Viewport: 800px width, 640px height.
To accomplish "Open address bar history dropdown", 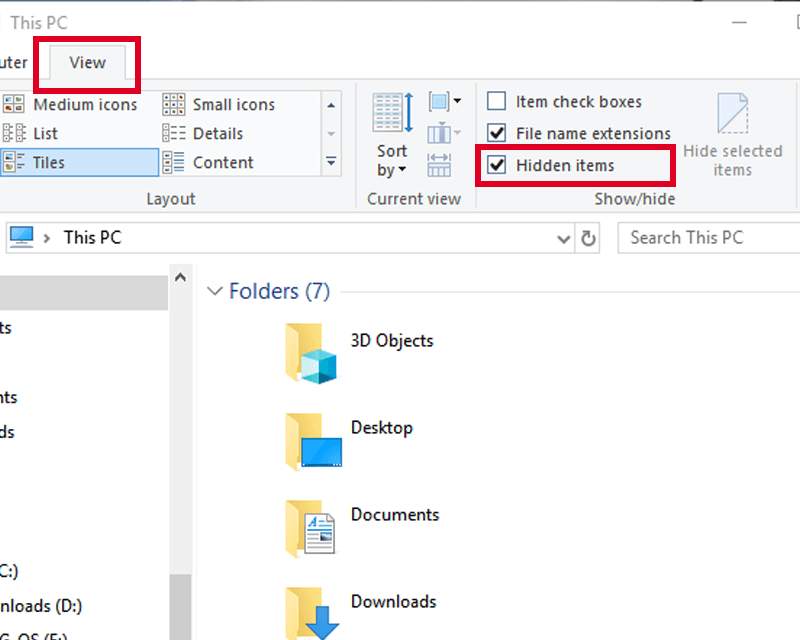I will click(x=563, y=238).
